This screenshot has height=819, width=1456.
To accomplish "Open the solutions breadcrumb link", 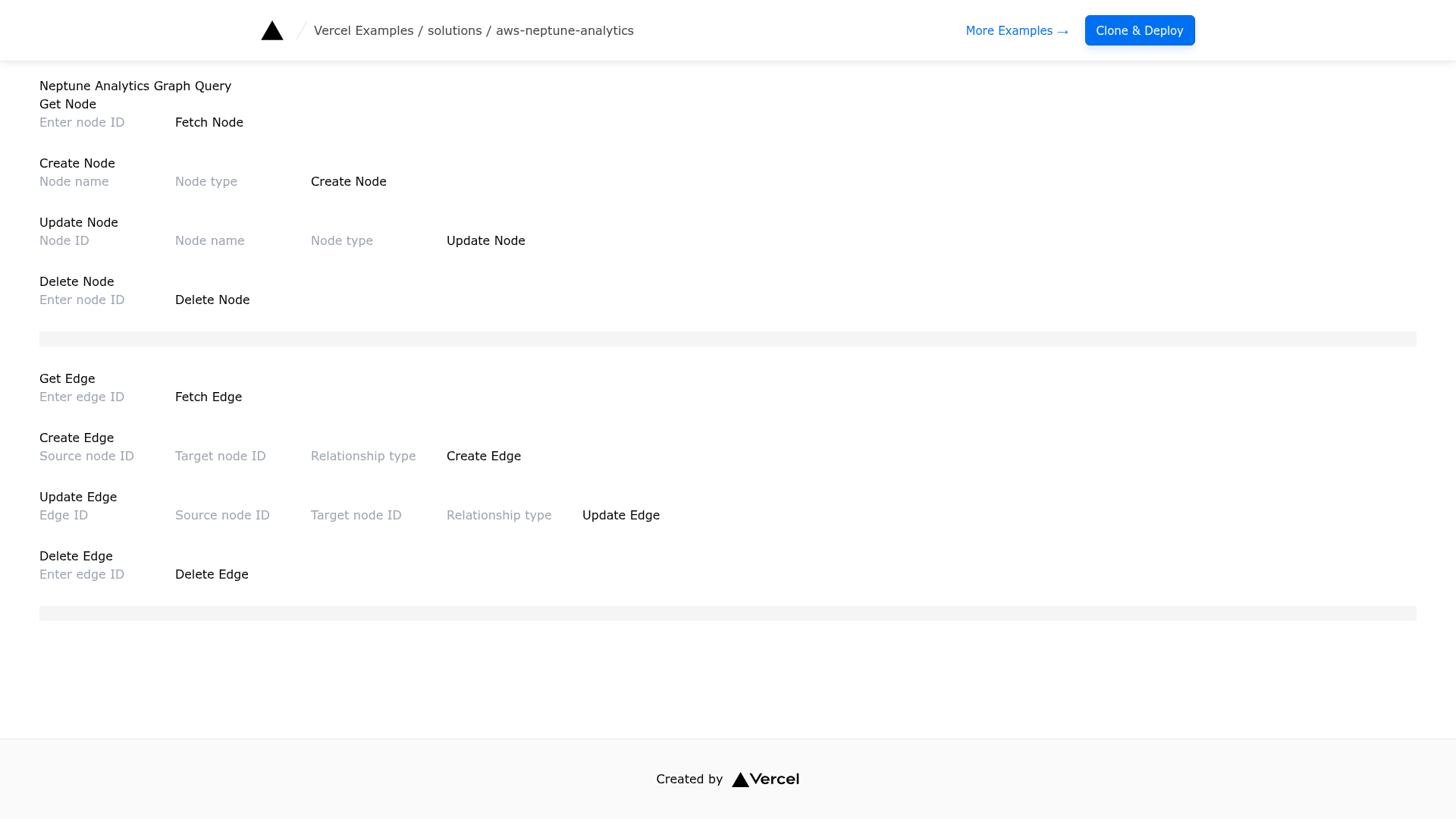I will [454, 30].
